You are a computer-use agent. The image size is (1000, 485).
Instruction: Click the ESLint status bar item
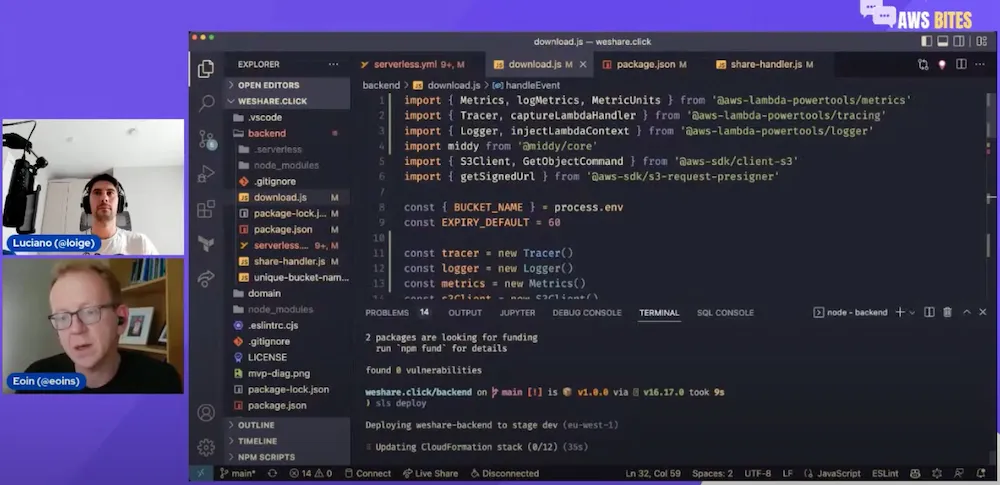pos(885,474)
